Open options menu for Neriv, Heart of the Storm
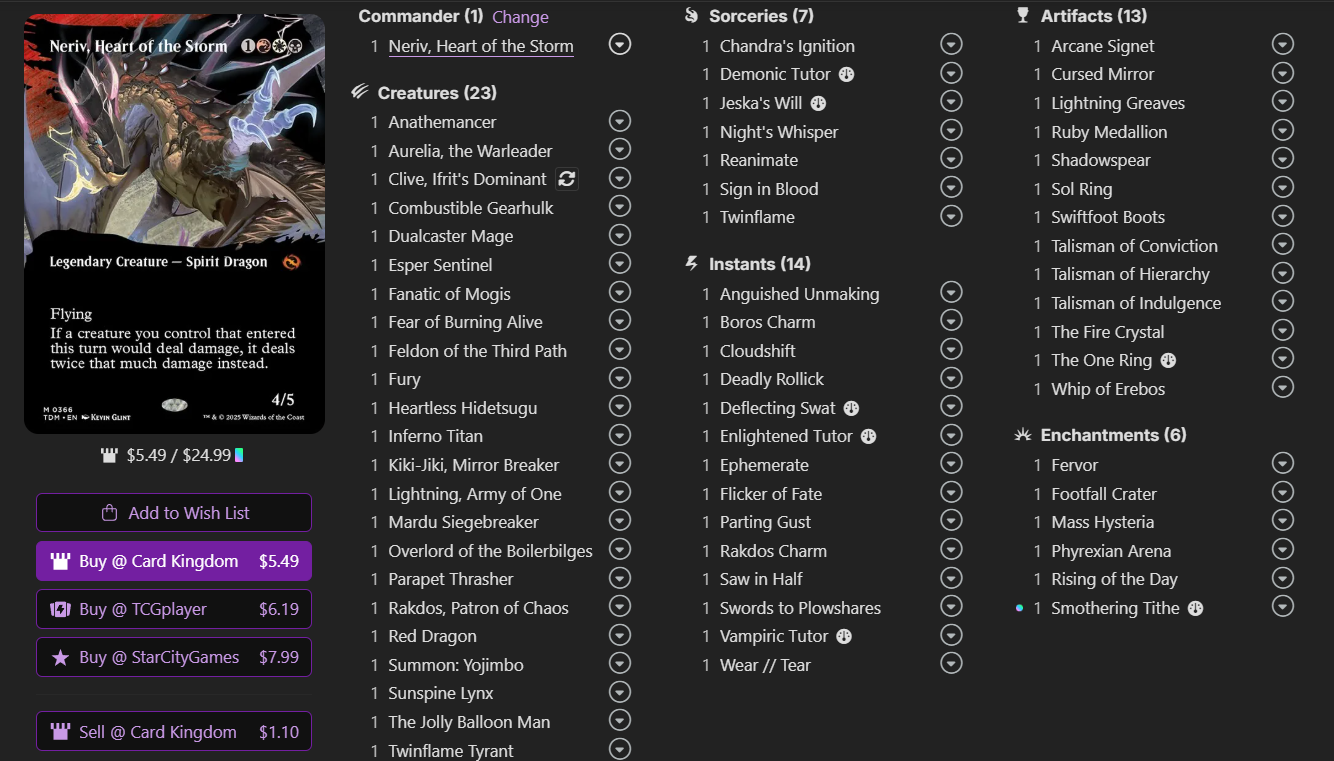The width and height of the screenshot is (1334, 761). click(x=620, y=44)
